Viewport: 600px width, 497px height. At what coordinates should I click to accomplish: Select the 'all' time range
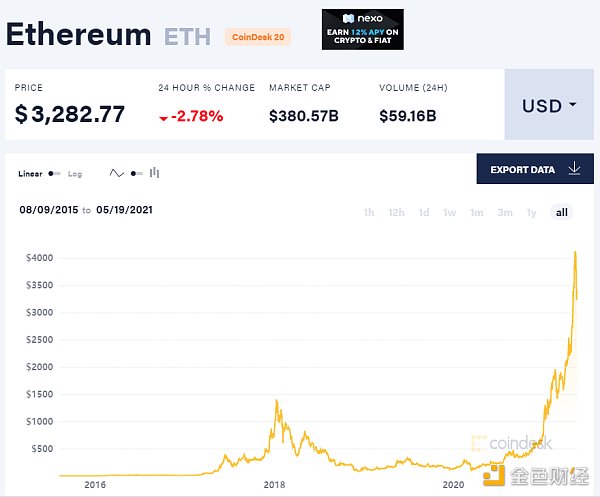pyautogui.click(x=562, y=212)
